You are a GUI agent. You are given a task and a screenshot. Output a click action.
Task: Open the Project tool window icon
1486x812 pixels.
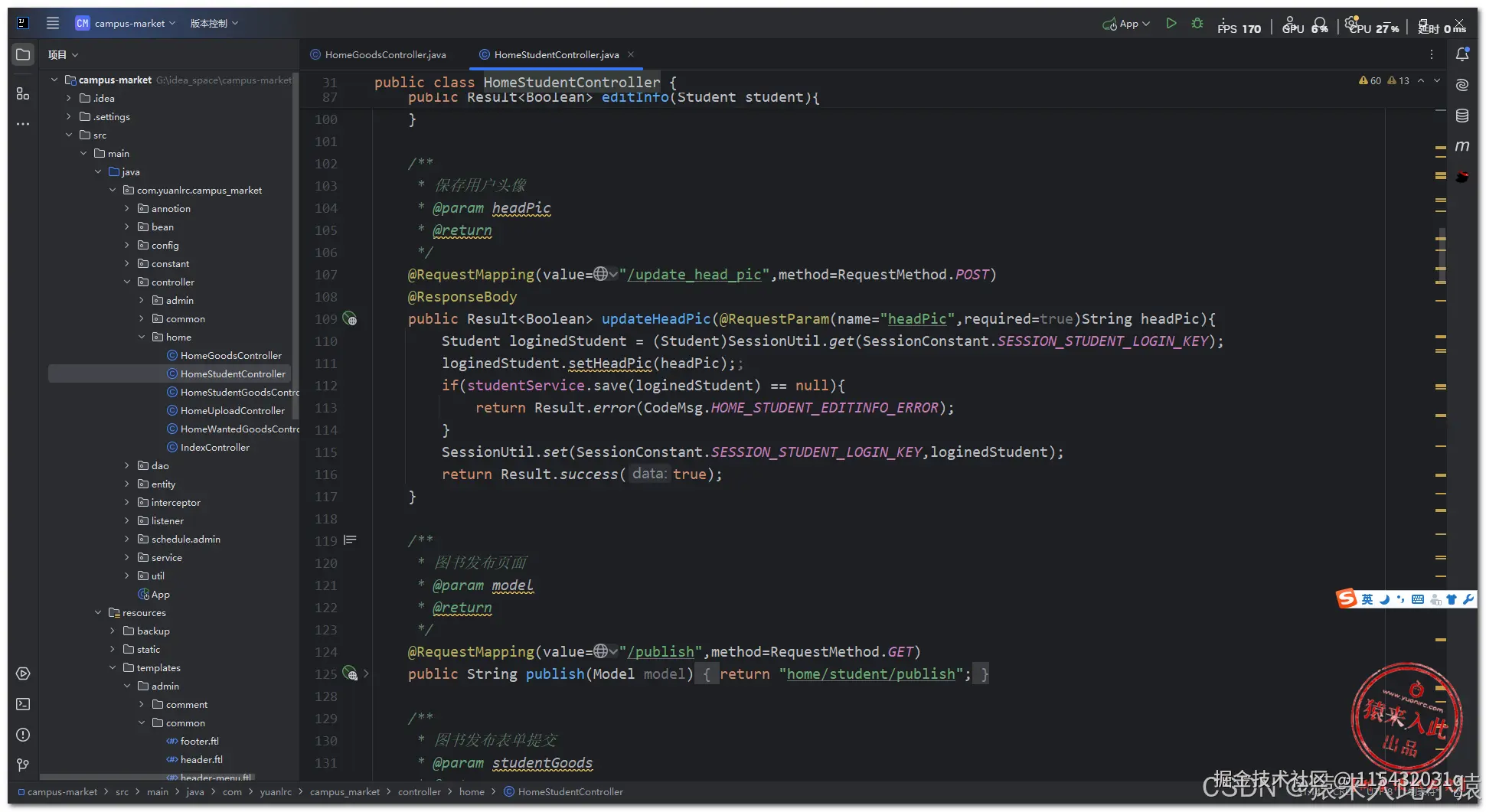click(23, 54)
